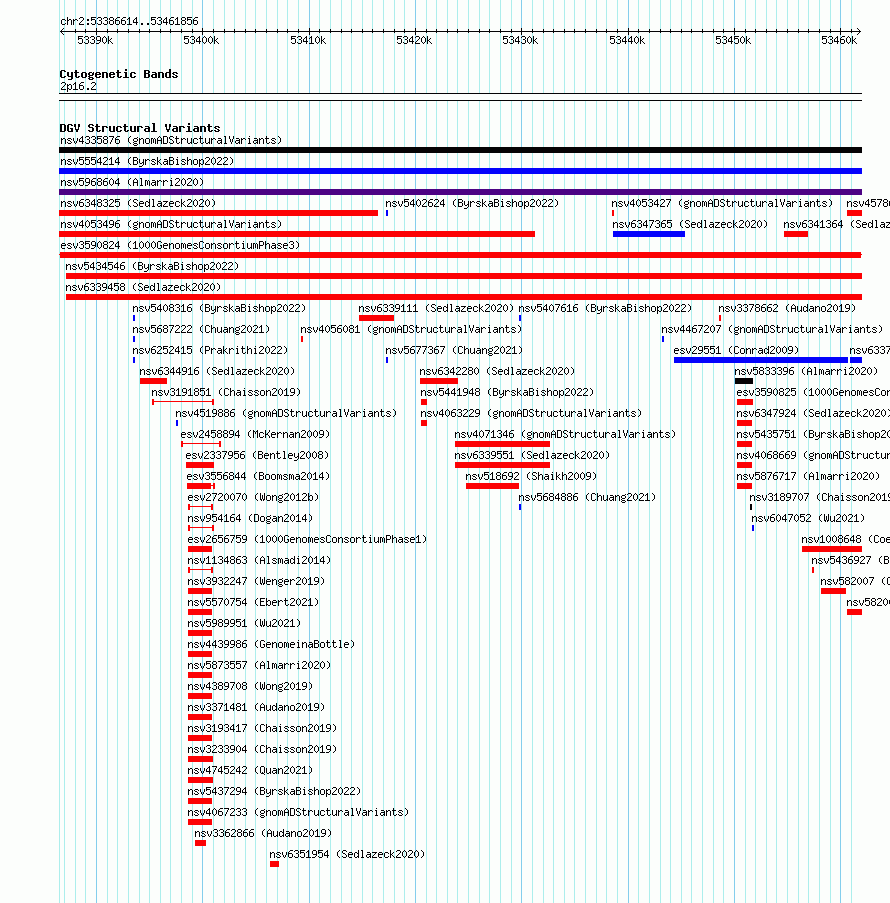
Task: Click the blue bar under esv29551
Action: coord(760,361)
